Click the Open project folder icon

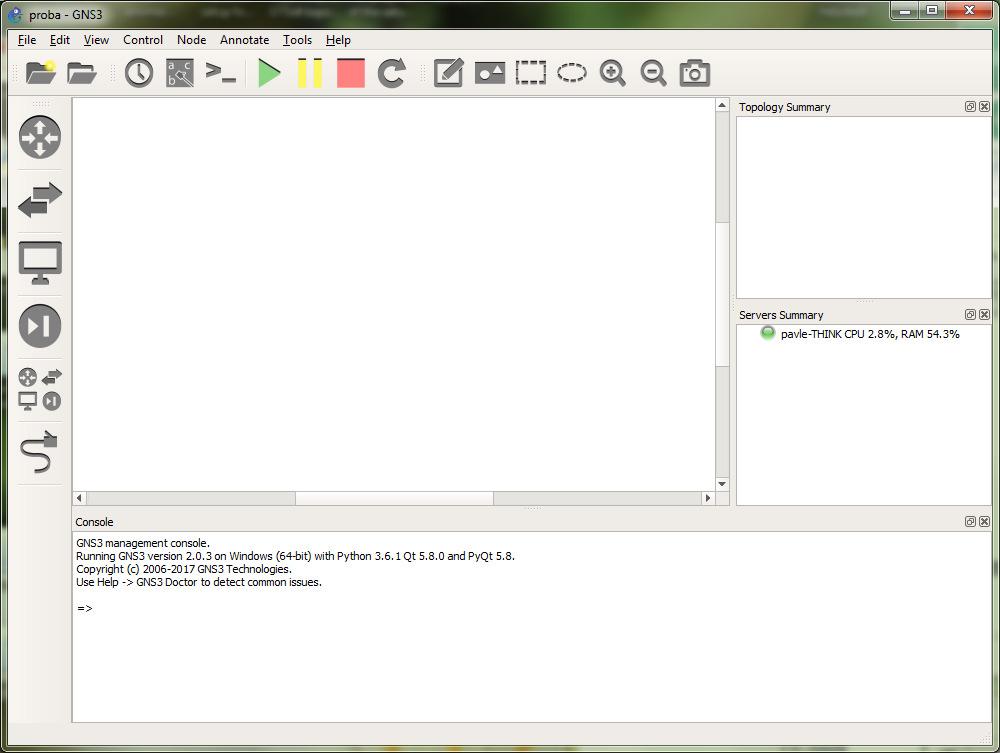[82, 73]
